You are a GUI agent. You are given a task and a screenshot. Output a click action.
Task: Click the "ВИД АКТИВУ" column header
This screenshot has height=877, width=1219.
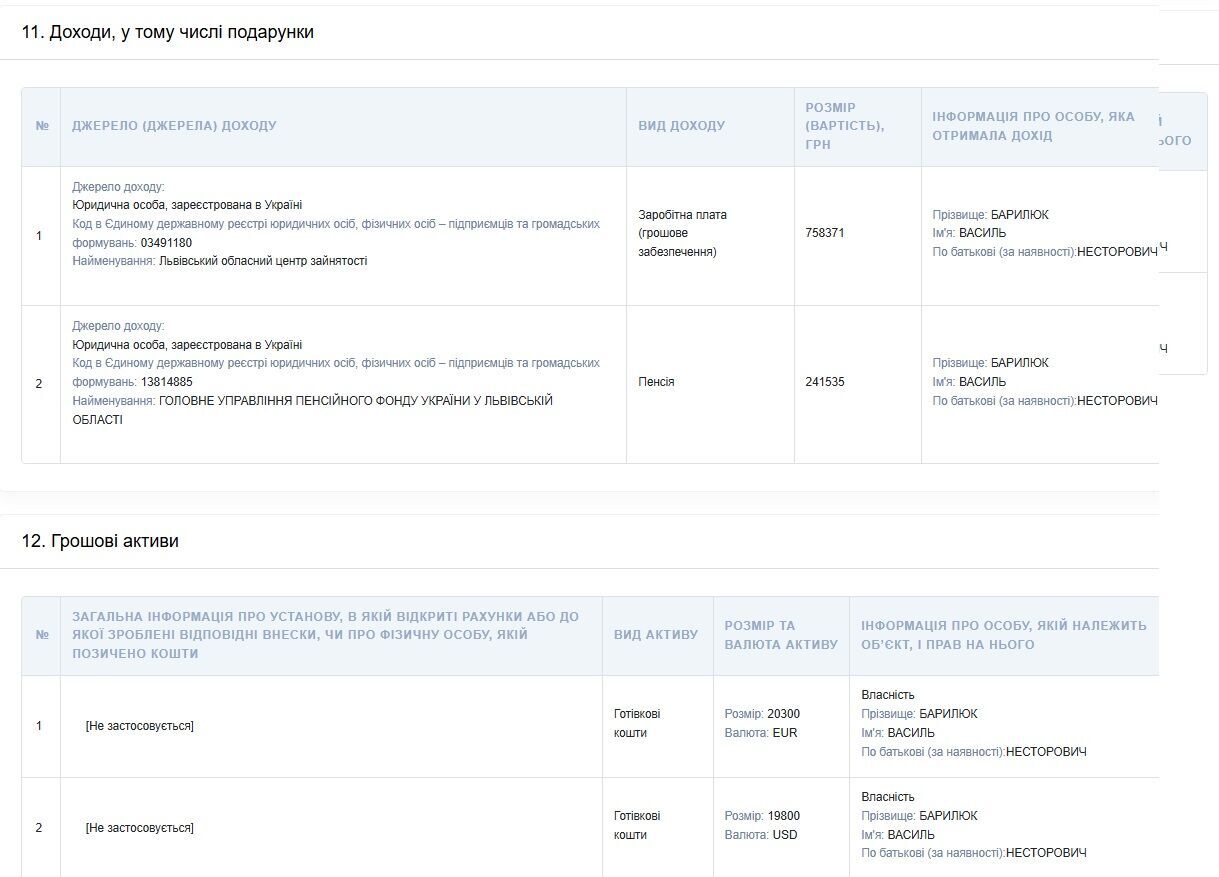pyautogui.click(x=656, y=635)
